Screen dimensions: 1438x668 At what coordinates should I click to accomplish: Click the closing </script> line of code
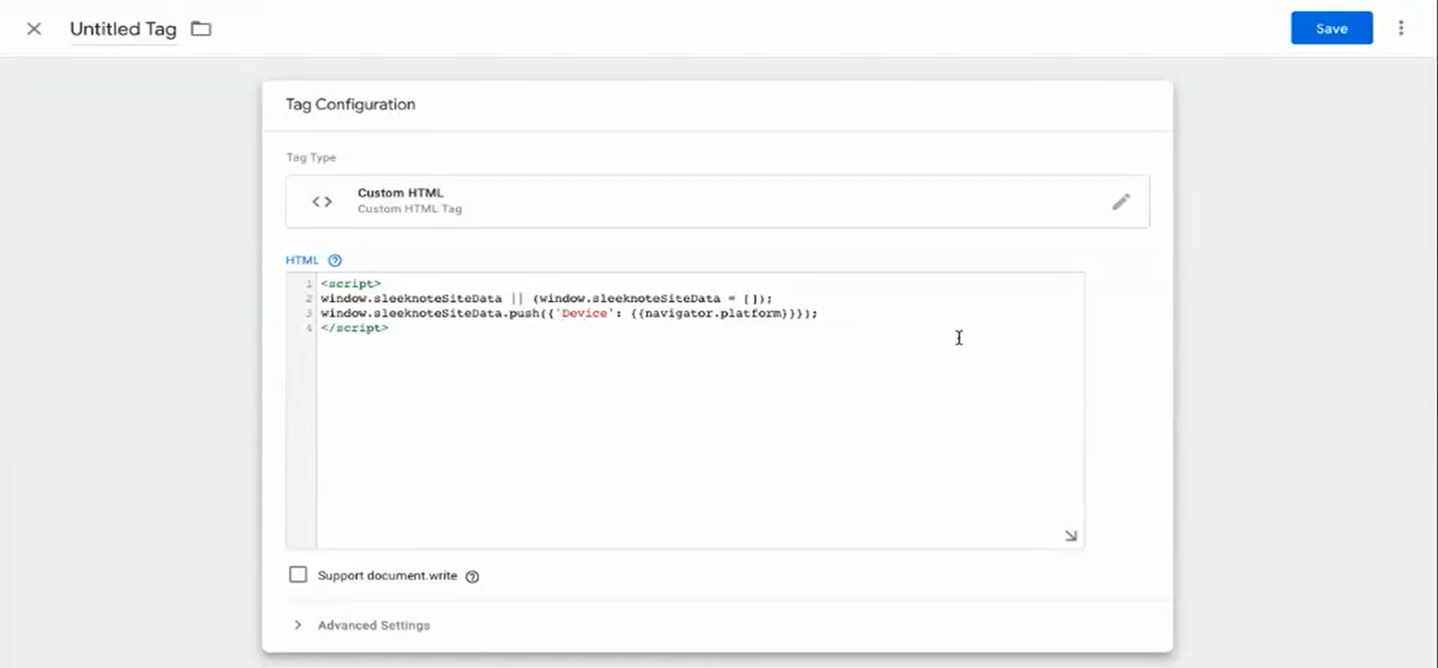[x=355, y=328]
